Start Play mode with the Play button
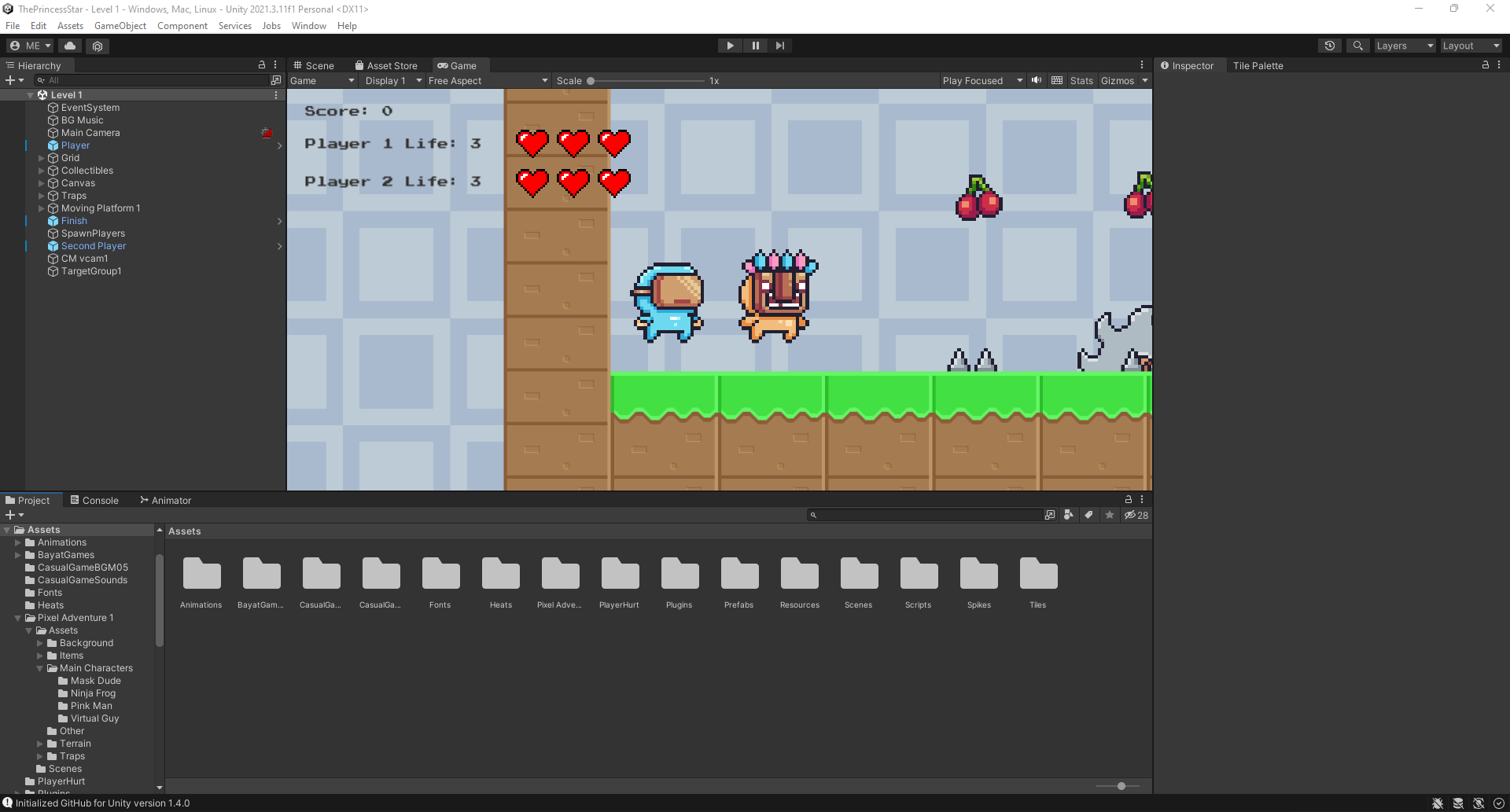Screen dimensions: 1510x812 coord(730,46)
